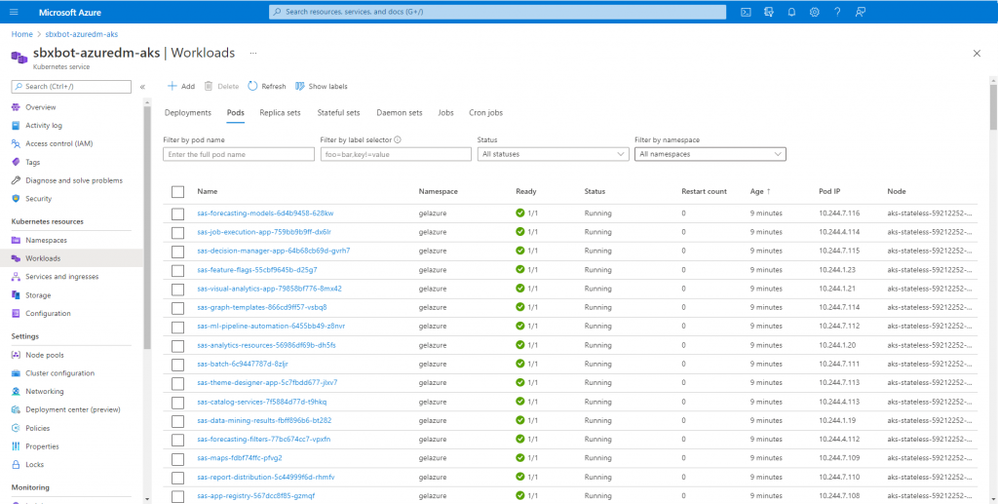Switch to the Cron jobs tab
998x504 pixels.
(x=486, y=113)
